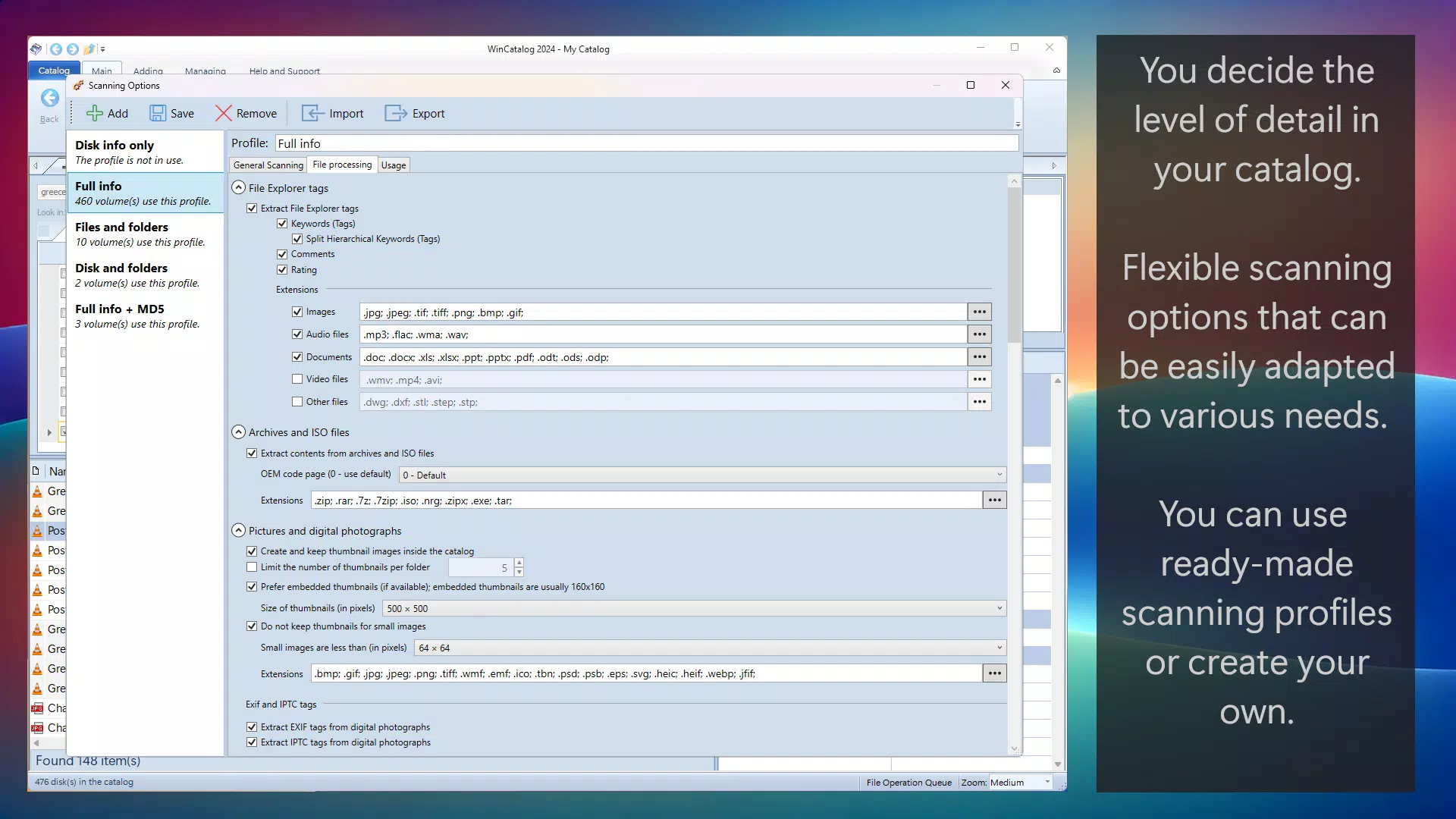The height and width of the screenshot is (819, 1456).
Task: Toggle the Keywords (Tags) checkbox
Action: pos(282,224)
